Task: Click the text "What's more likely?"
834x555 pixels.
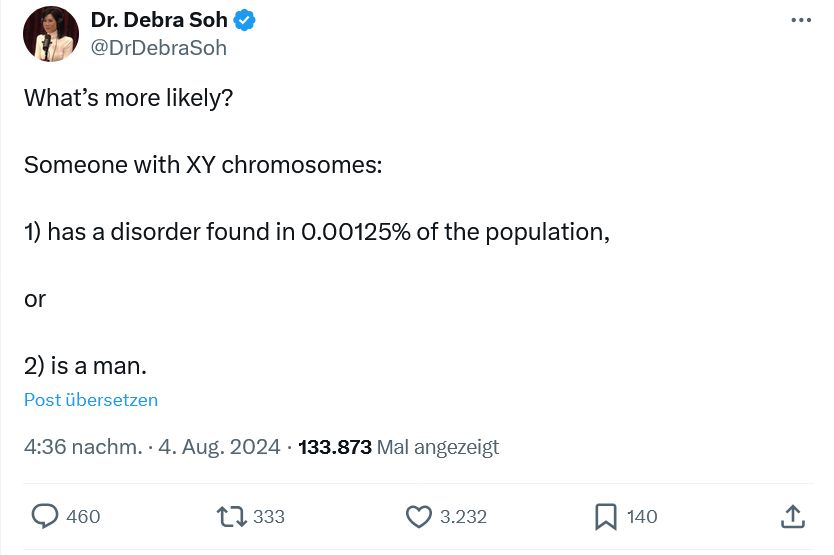Action: click(128, 99)
